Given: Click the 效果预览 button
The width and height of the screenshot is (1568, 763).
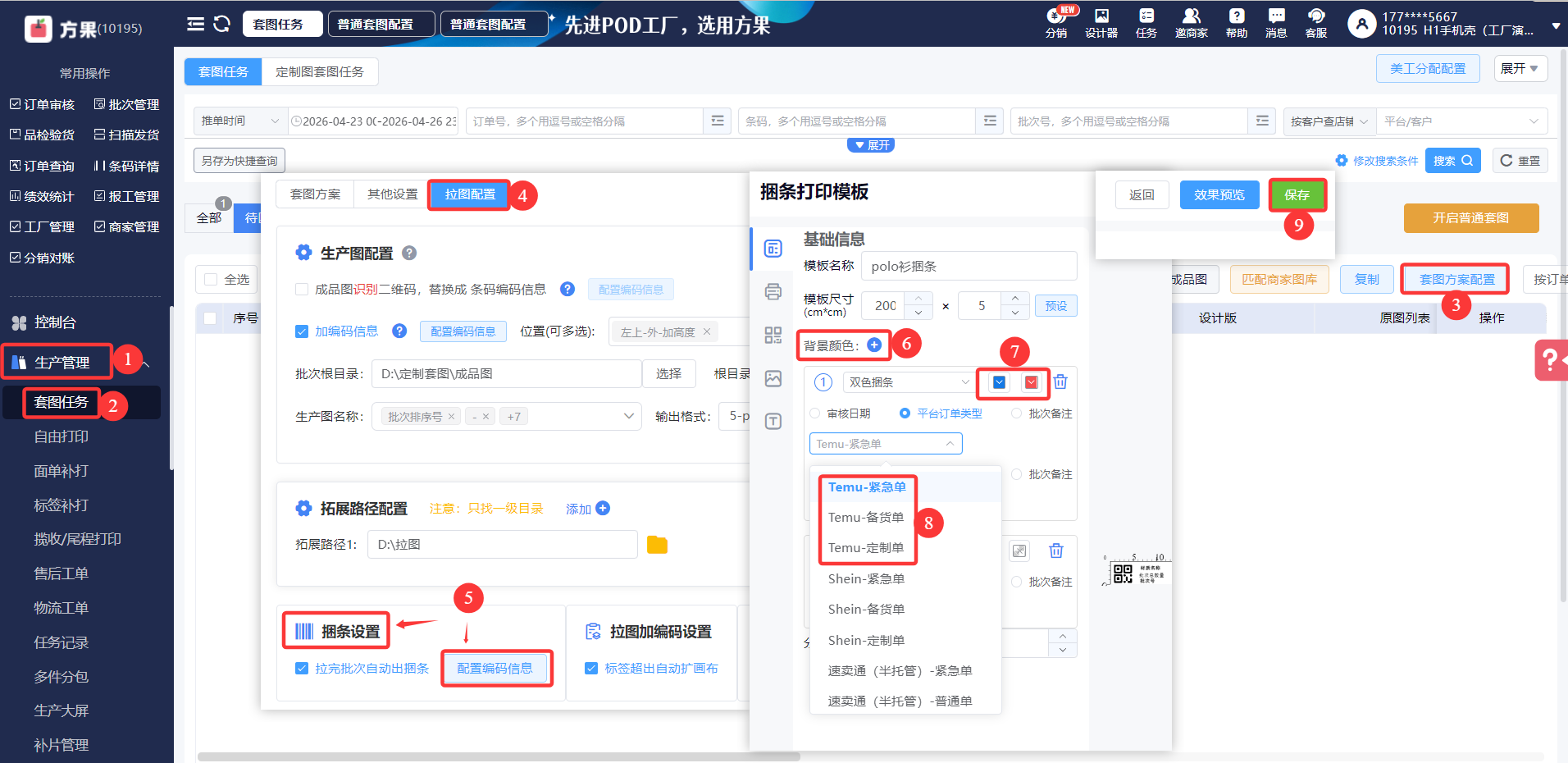Looking at the screenshot, I should (1219, 195).
